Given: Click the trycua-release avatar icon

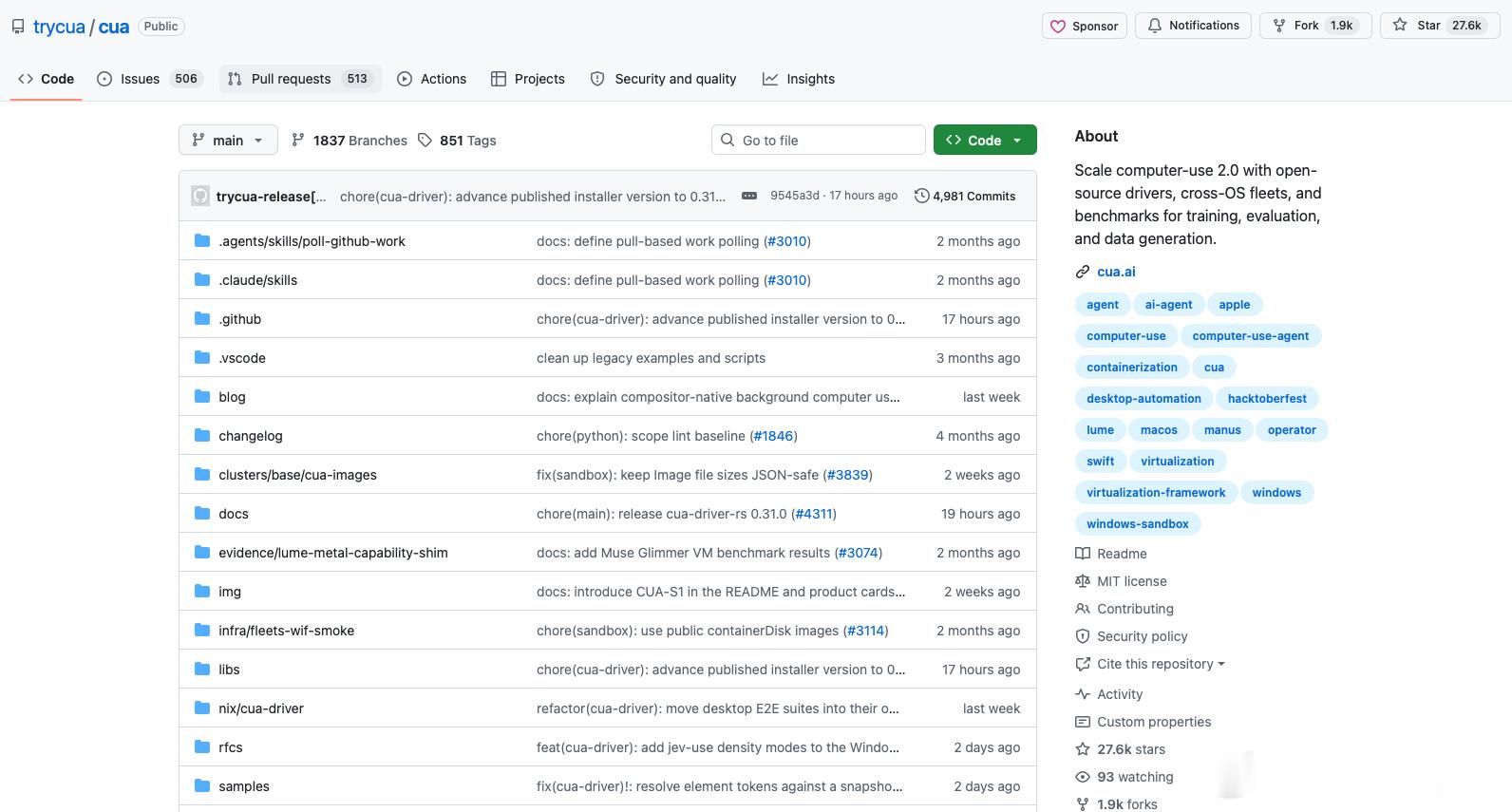Looking at the screenshot, I should pos(199,196).
